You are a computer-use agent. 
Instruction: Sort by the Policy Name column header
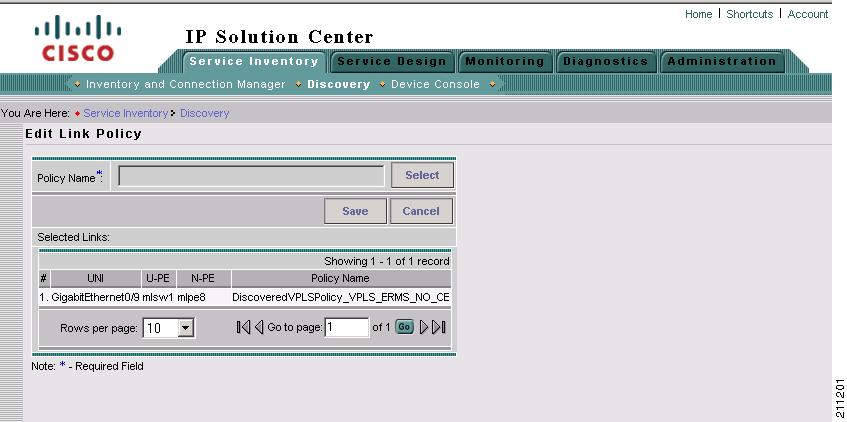[x=341, y=278]
